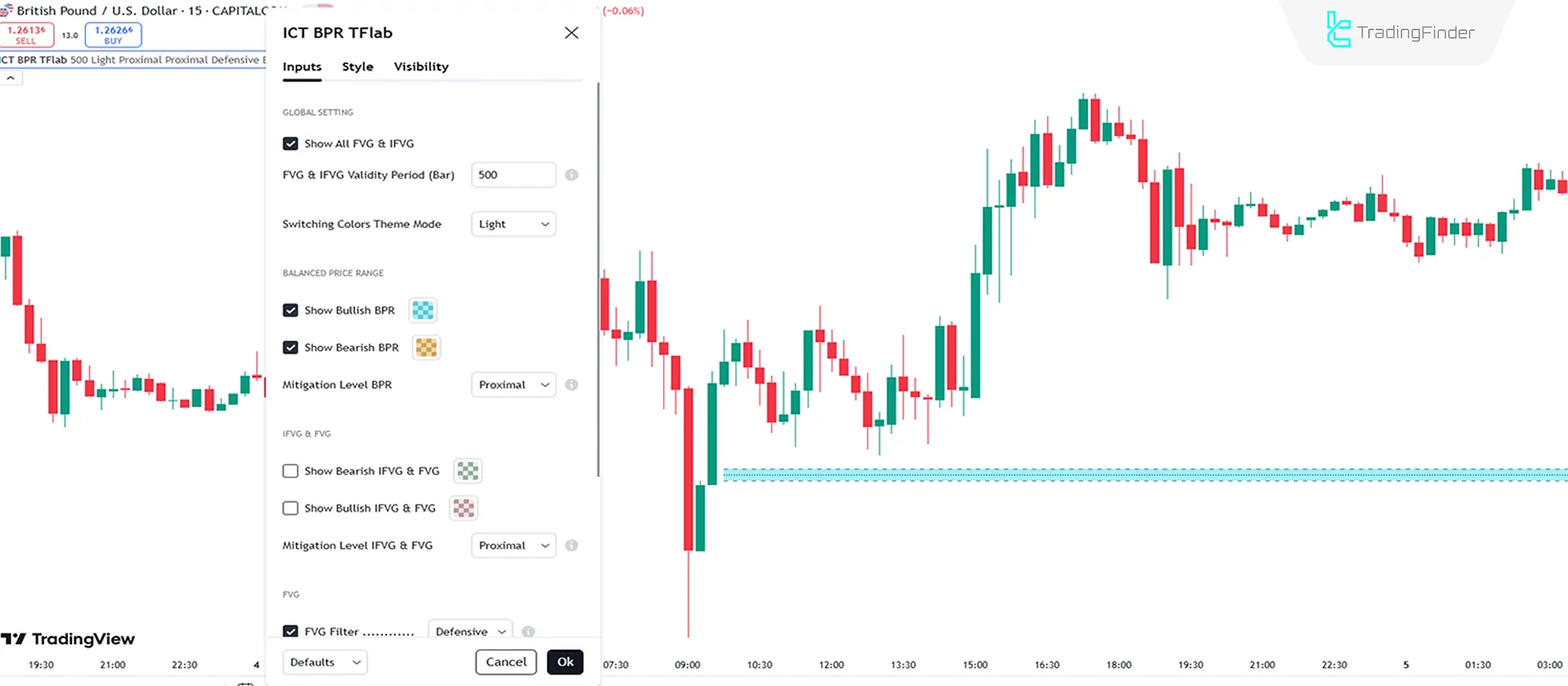Viewport: 1568px width, 686px height.
Task: Open the Switching Colors Theme Mode dropdown
Action: [x=513, y=224]
